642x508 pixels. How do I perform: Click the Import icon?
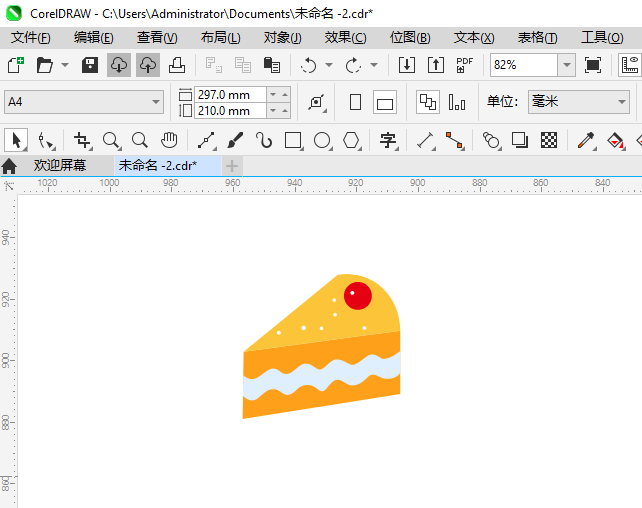click(407, 65)
